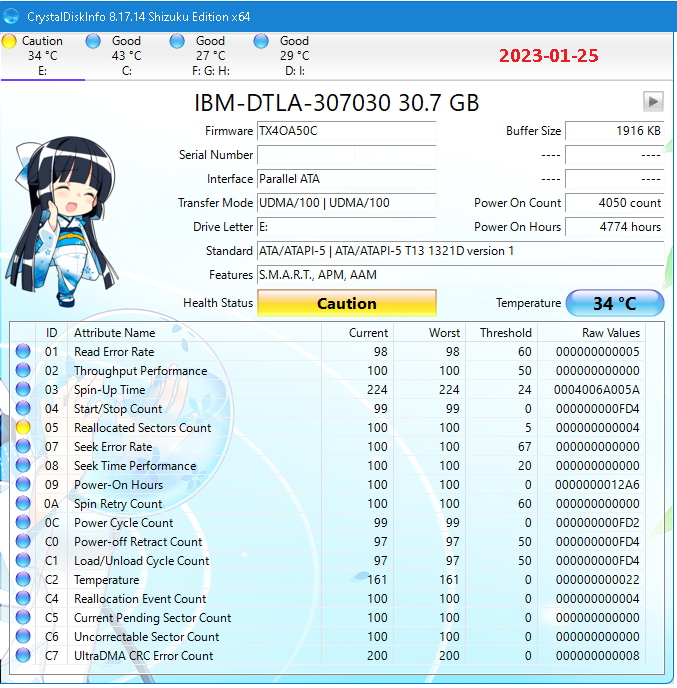This screenshot has height=688, width=677.
Task: Select the Read Error Rate attribute name
Action: [x=114, y=351]
